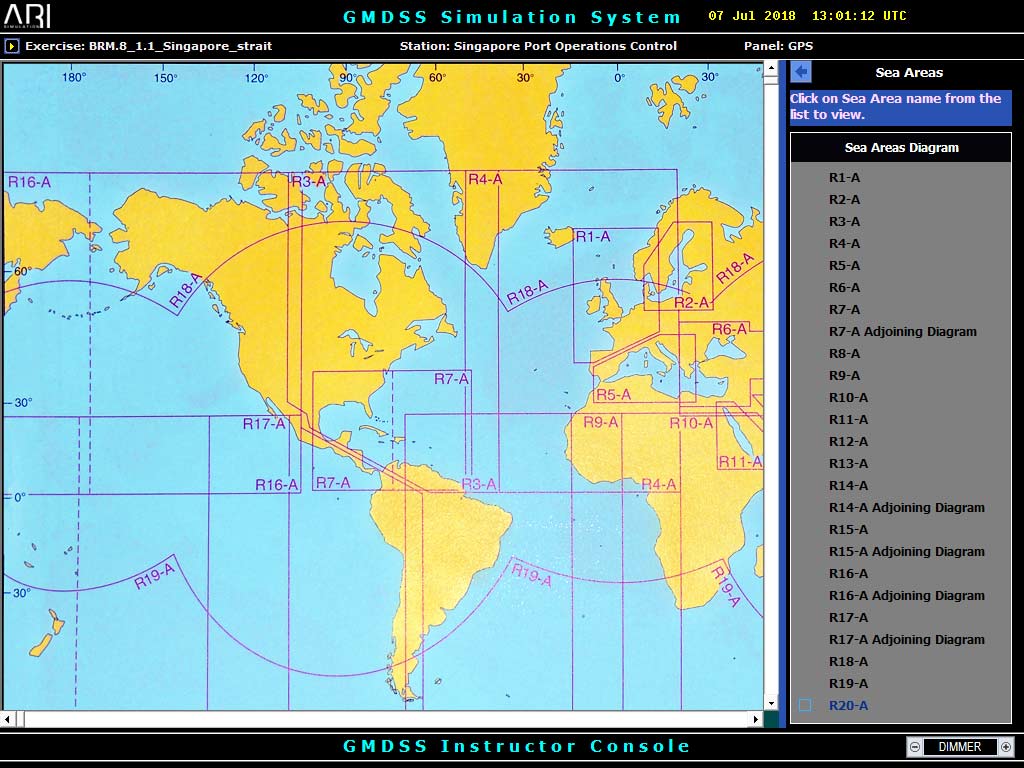1024x768 pixels.
Task: Choose R18-A in the Sea Areas list
Action: click(848, 662)
